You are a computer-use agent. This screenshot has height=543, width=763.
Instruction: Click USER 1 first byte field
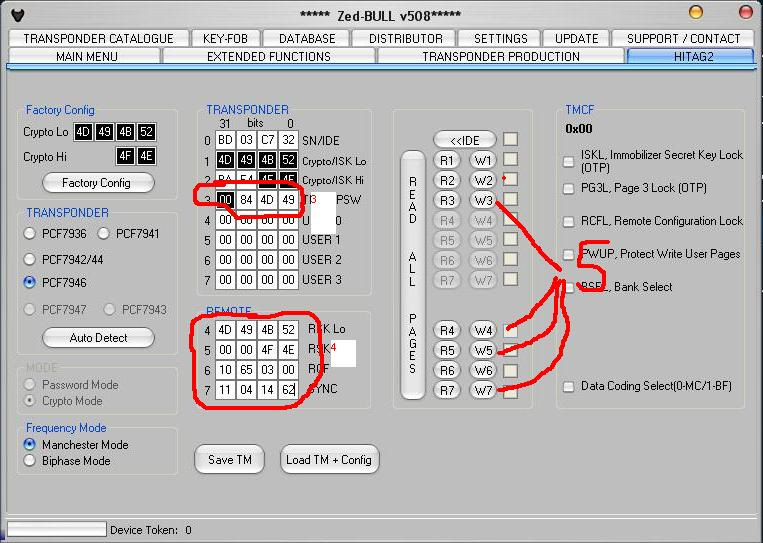[x=225, y=240]
